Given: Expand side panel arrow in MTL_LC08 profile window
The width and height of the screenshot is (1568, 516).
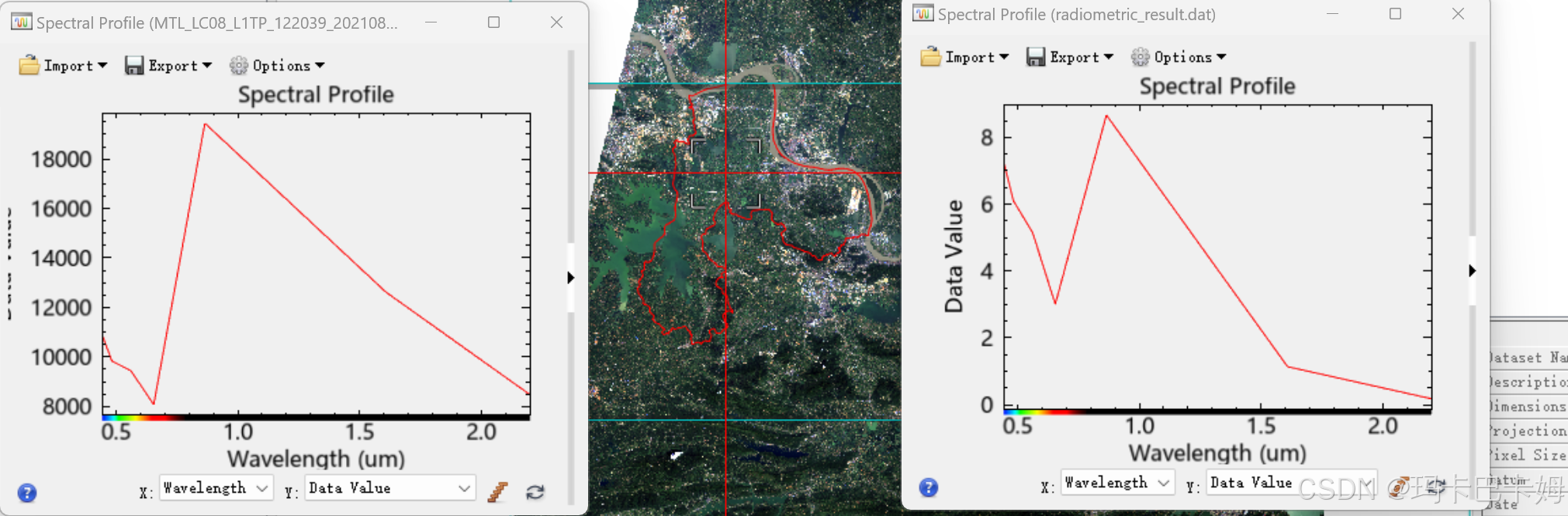Looking at the screenshot, I should pos(571,278).
